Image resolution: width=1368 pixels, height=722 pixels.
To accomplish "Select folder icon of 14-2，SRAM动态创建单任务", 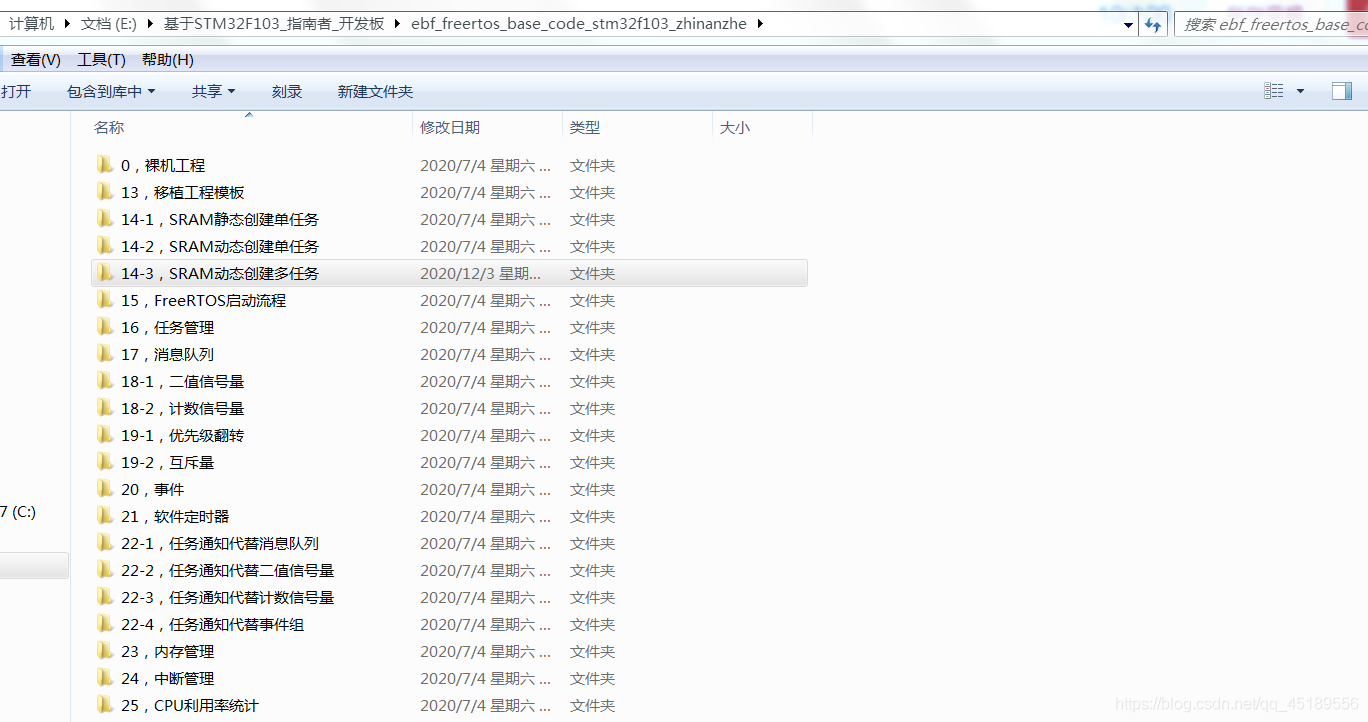I will point(105,246).
